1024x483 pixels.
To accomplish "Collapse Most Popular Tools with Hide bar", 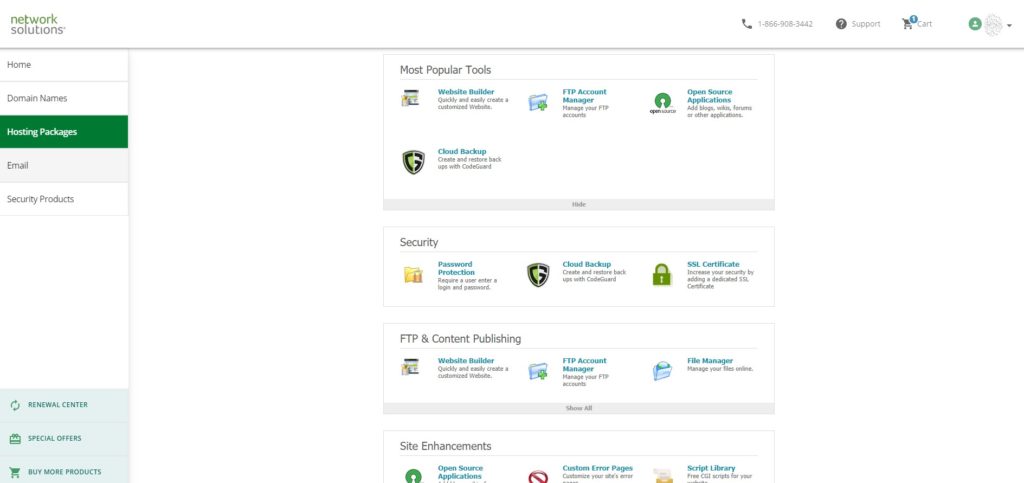I will coord(579,204).
